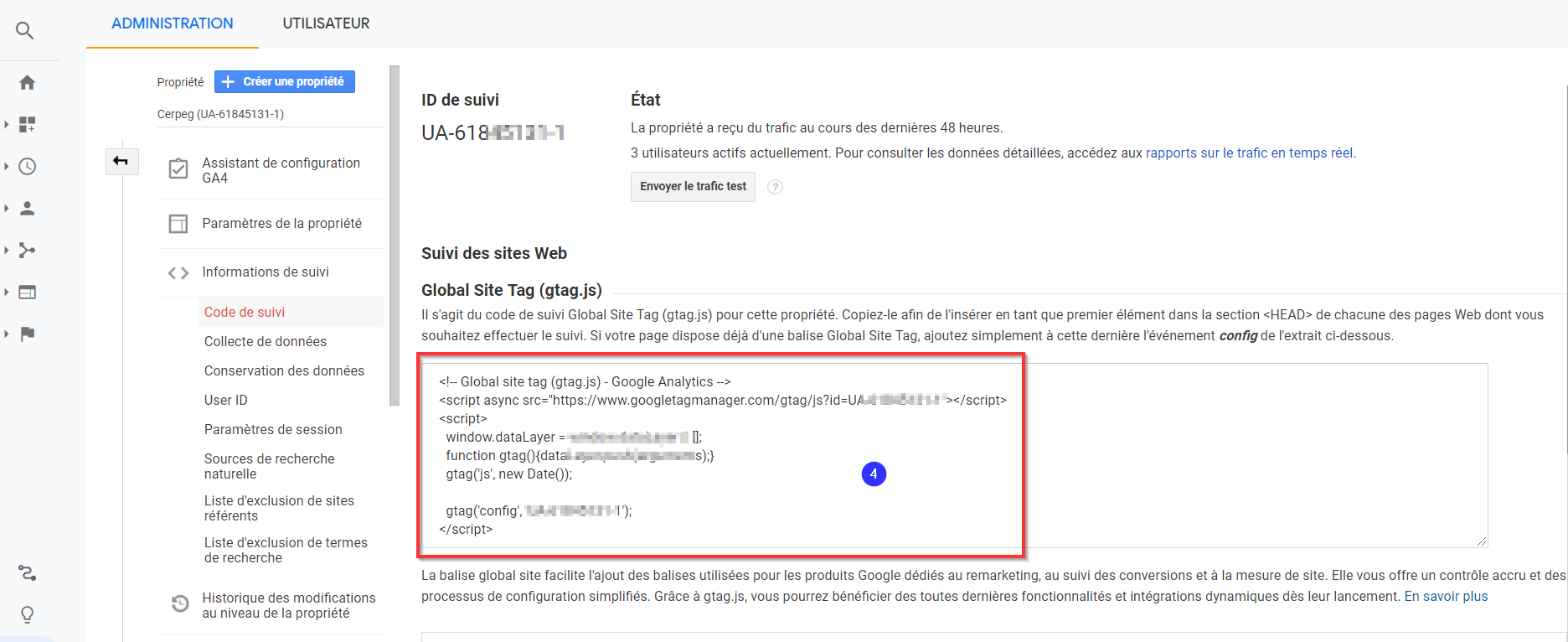
Task: Follow the En savoir plus link
Action: click(1446, 596)
